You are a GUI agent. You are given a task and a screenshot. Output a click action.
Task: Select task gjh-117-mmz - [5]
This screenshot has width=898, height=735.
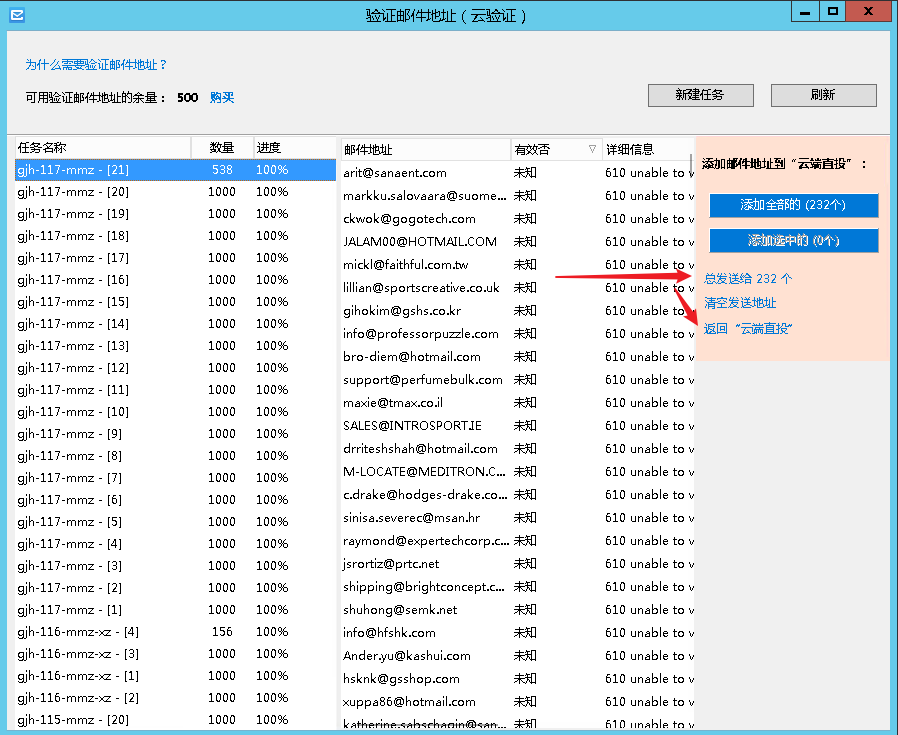pyautogui.click(x=175, y=522)
